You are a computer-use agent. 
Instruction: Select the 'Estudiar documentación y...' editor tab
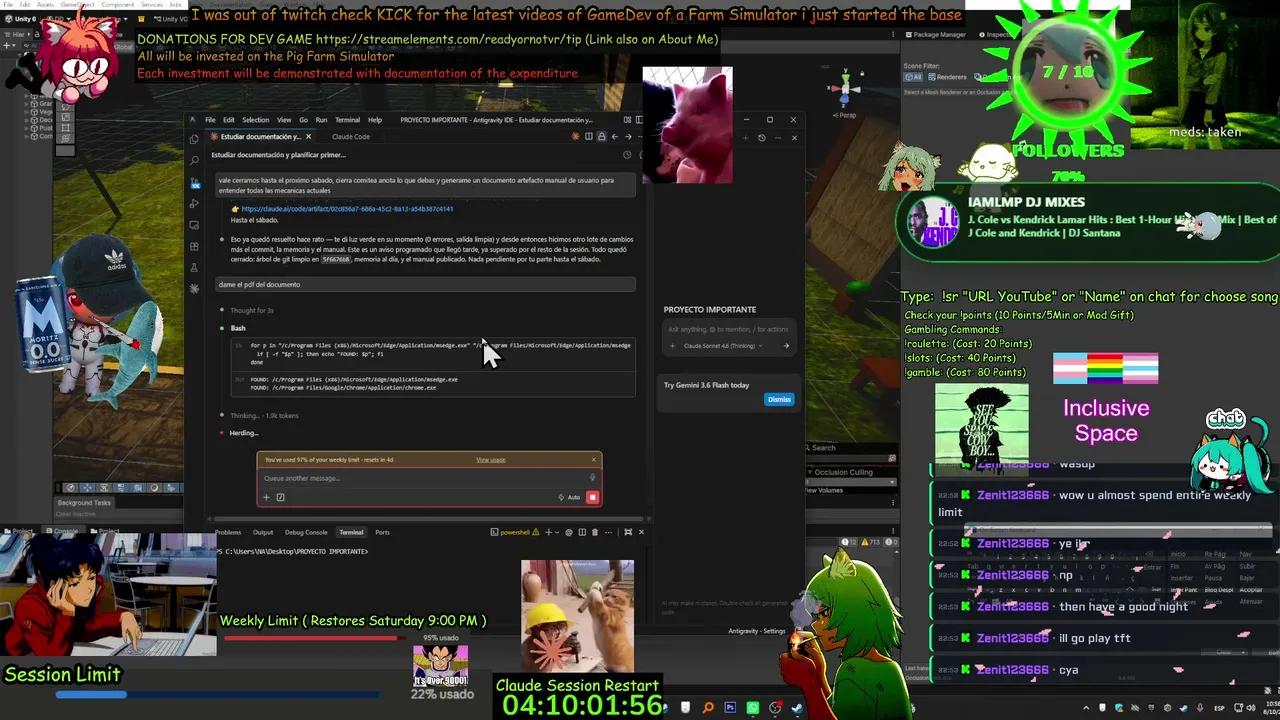click(260, 137)
